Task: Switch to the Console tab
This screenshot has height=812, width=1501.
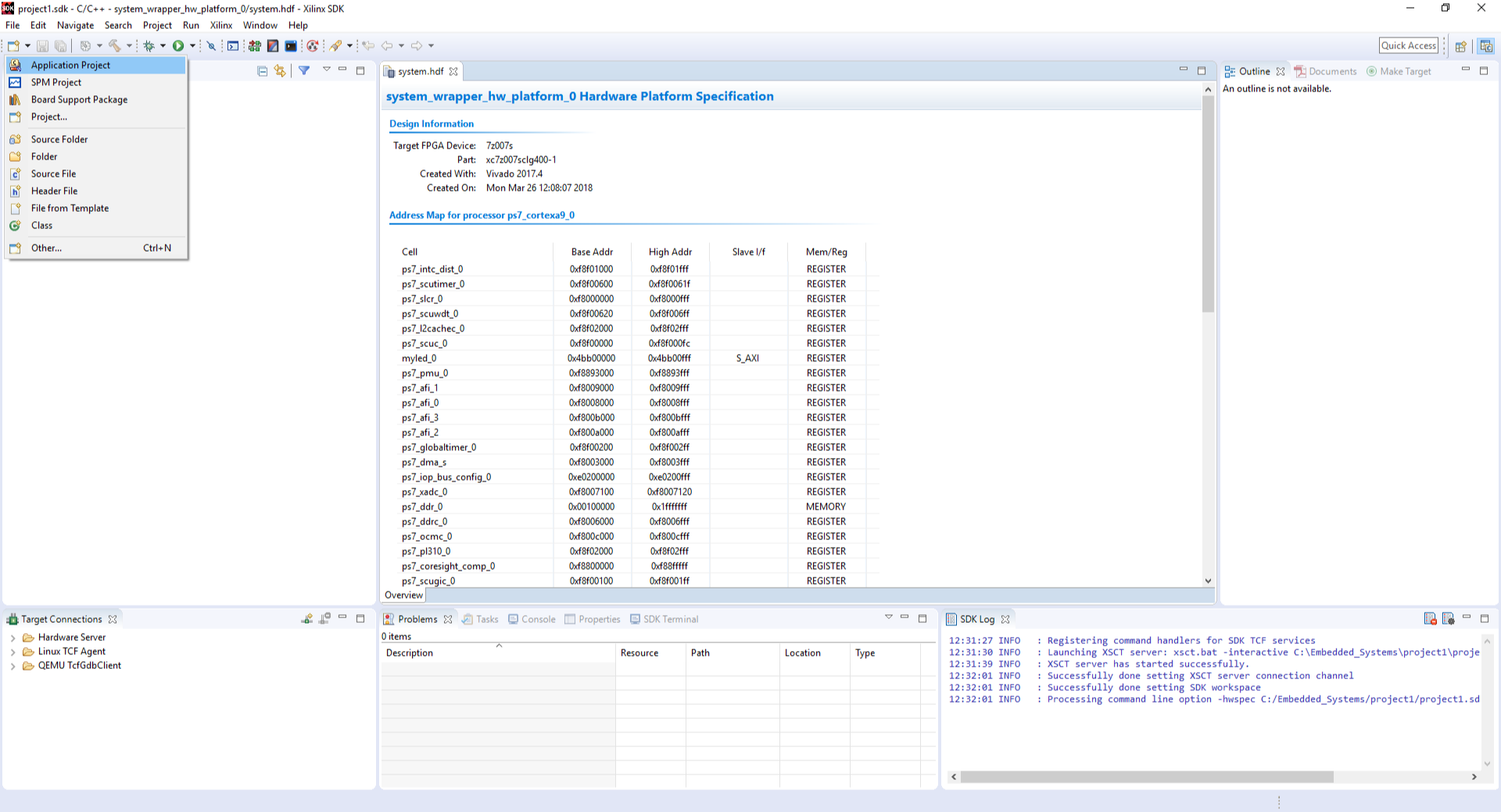Action: coord(532,619)
